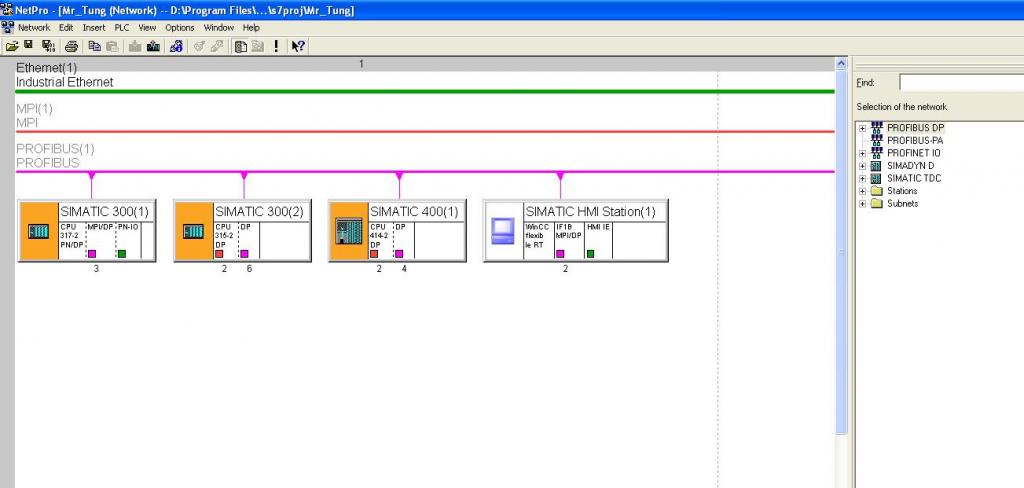The height and width of the screenshot is (488, 1024).
Task: Click the Ethernet(1) subnet label
Action: (46, 67)
